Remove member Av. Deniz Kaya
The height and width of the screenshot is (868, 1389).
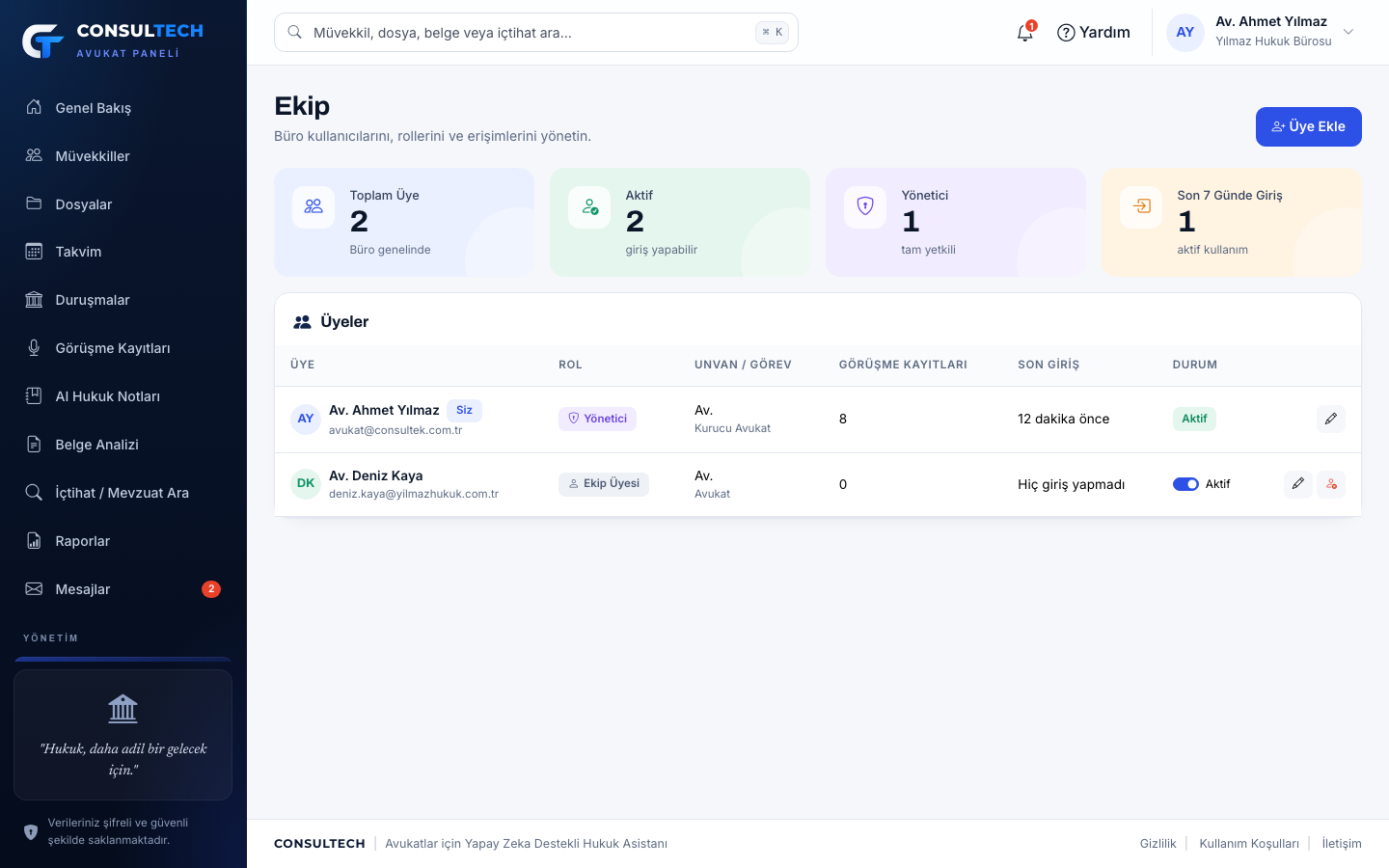point(1331,484)
